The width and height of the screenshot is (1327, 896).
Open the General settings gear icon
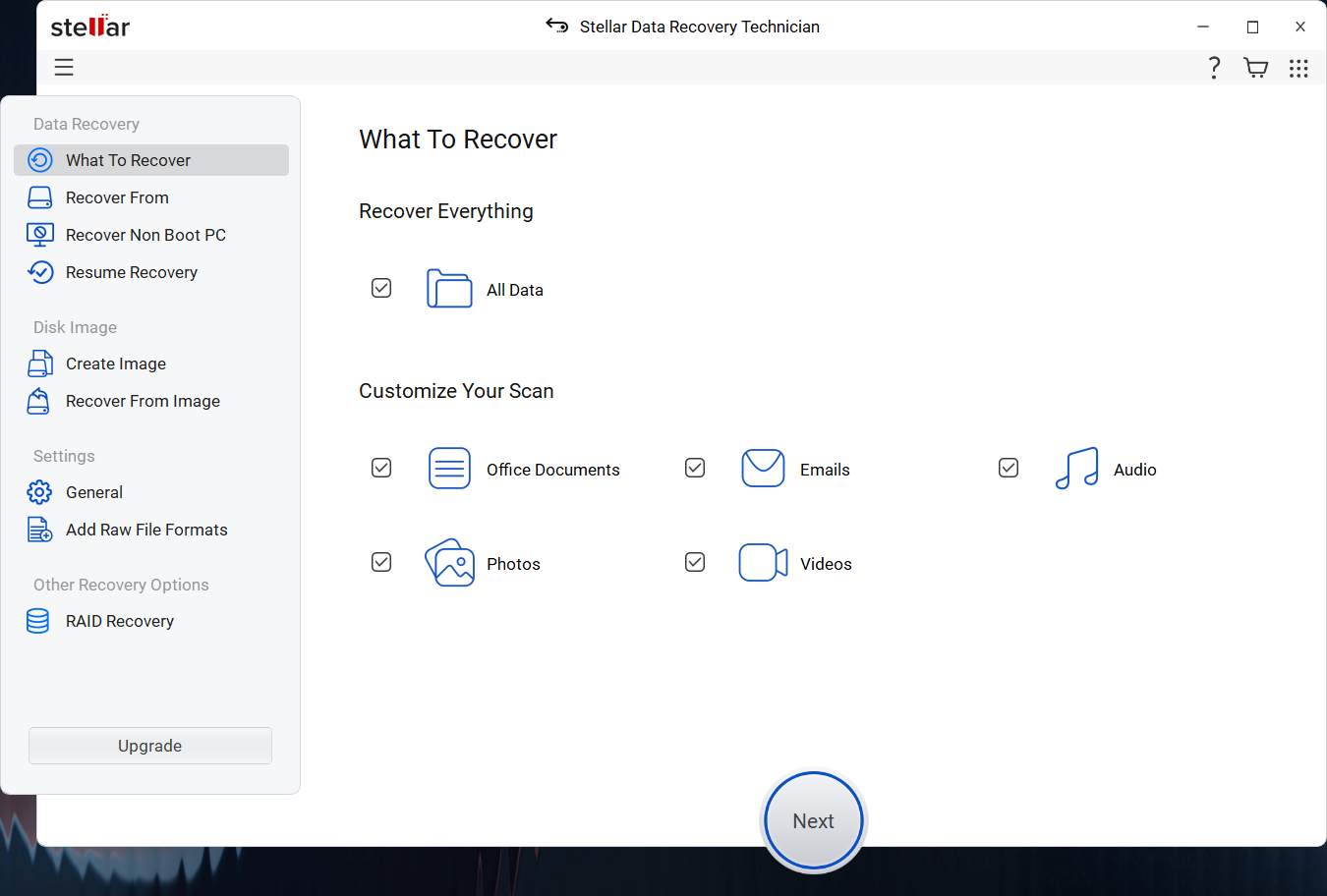pos(39,492)
